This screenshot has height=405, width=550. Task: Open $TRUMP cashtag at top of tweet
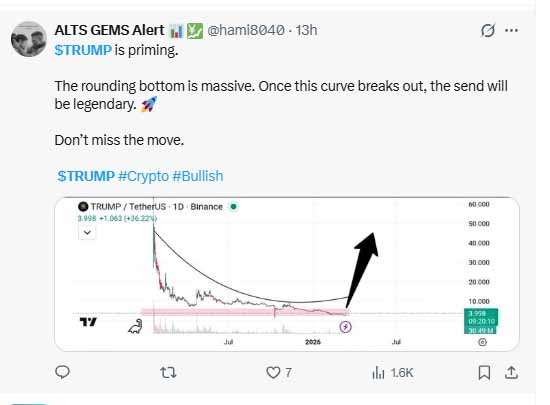[x=83, y=50]
